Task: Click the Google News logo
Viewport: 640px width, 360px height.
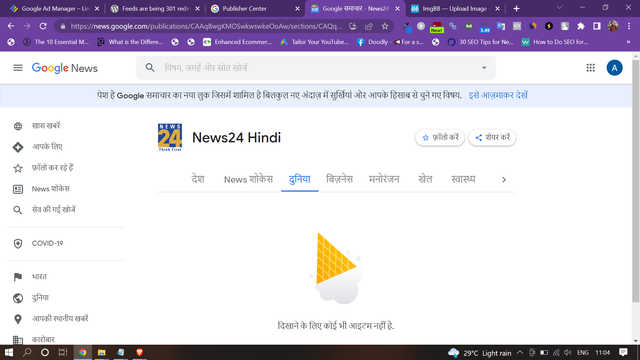Action: [x=64, y=68]
